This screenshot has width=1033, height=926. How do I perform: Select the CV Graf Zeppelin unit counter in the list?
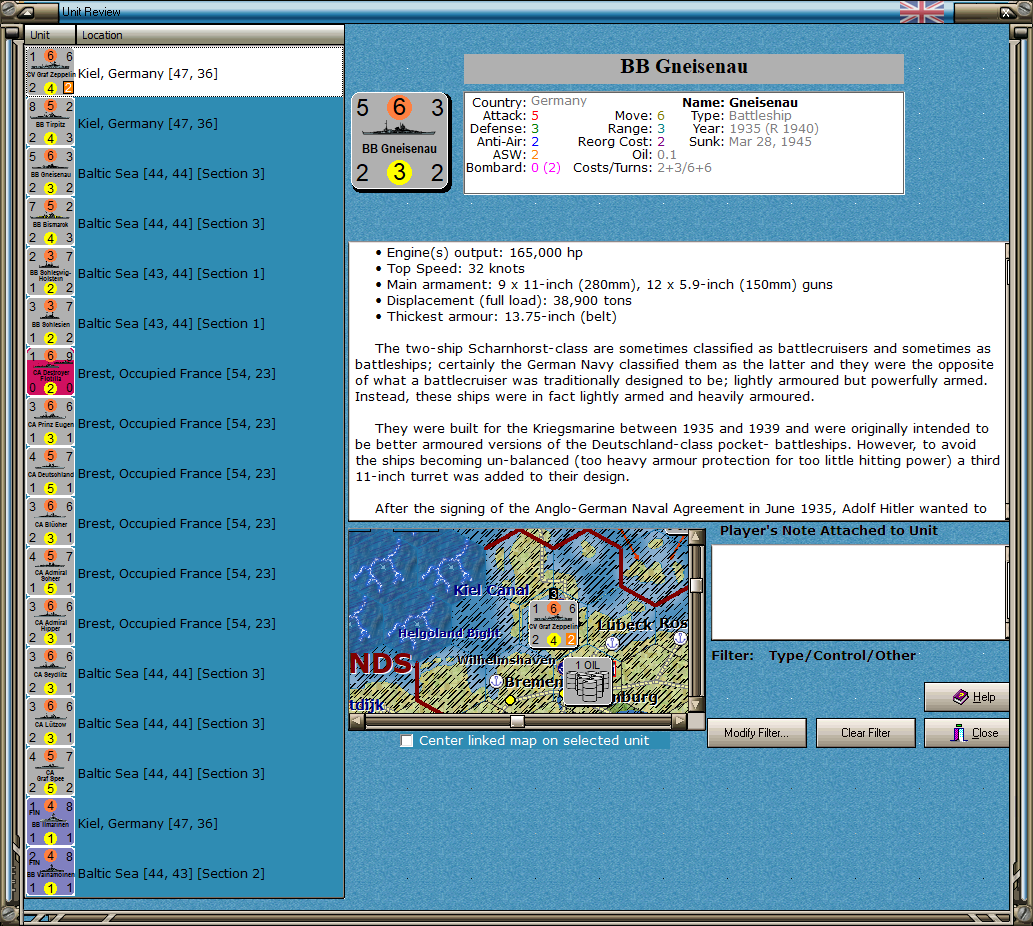[x=51, y=72]
